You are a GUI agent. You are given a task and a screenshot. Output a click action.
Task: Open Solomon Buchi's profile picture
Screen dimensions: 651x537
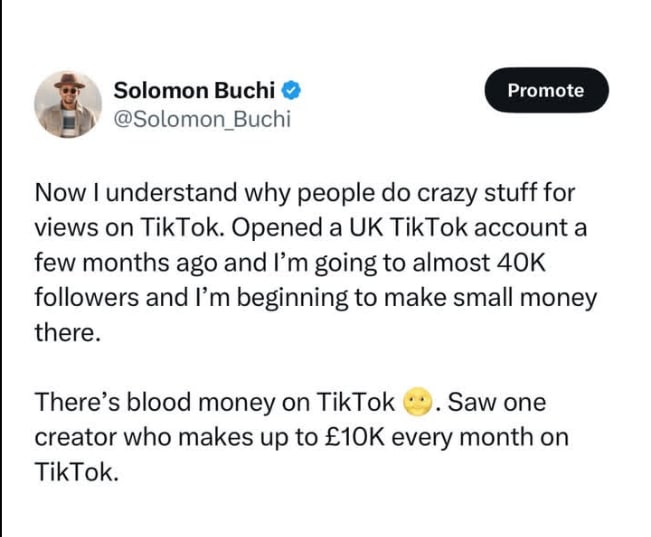tap(68, 104)
